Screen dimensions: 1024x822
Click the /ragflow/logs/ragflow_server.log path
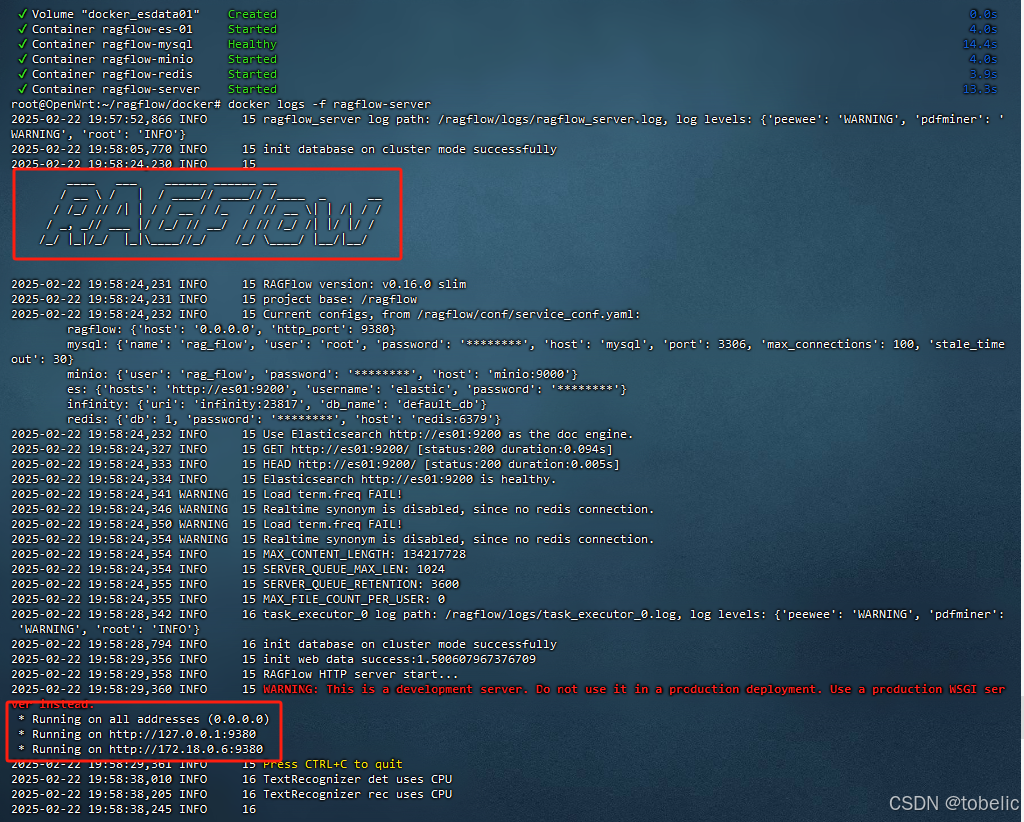(550, 119)
